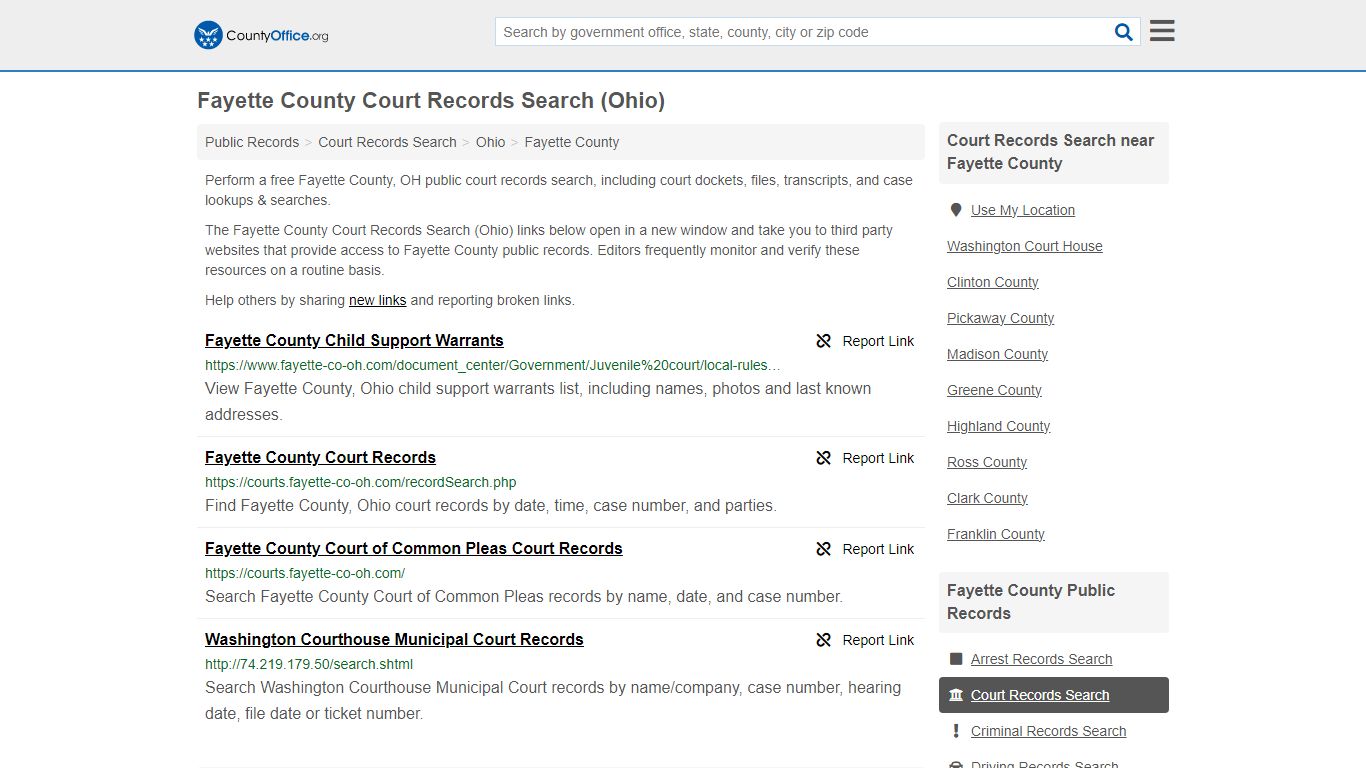
Task: Open Court of Common Pleas Court Records title
Action: pos(413,549)
